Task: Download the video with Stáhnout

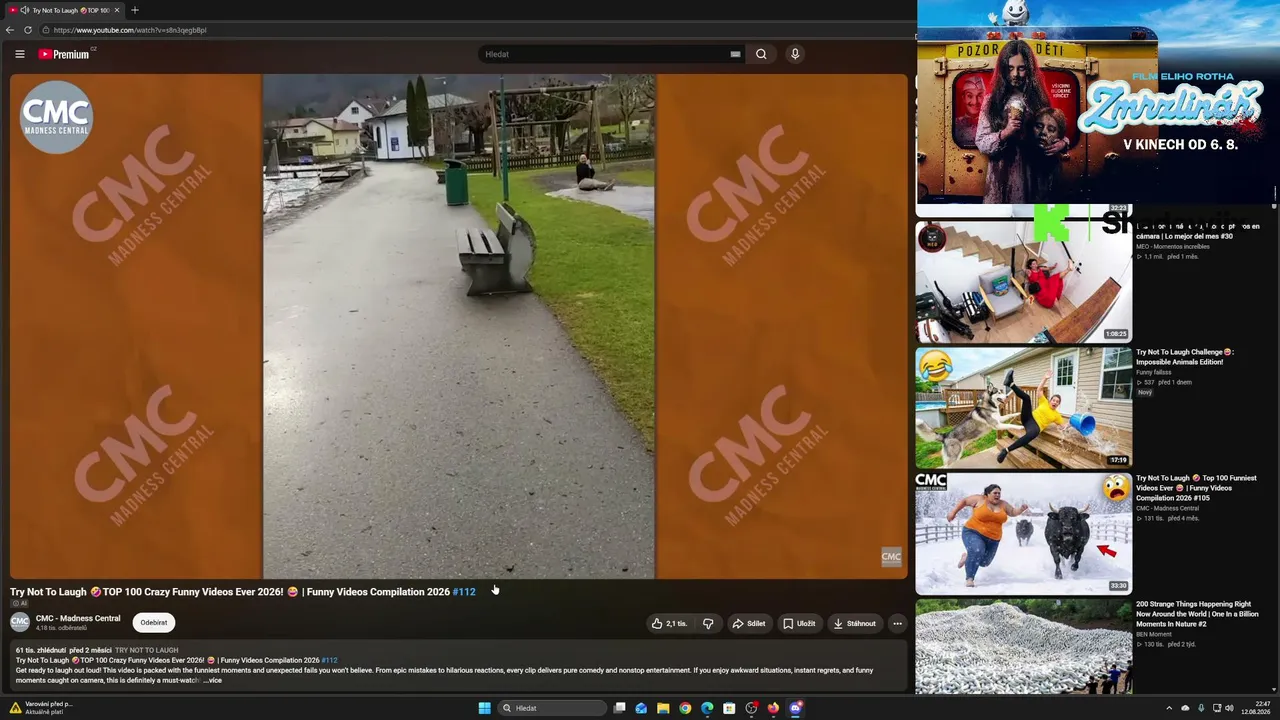Action: (854, 623)
